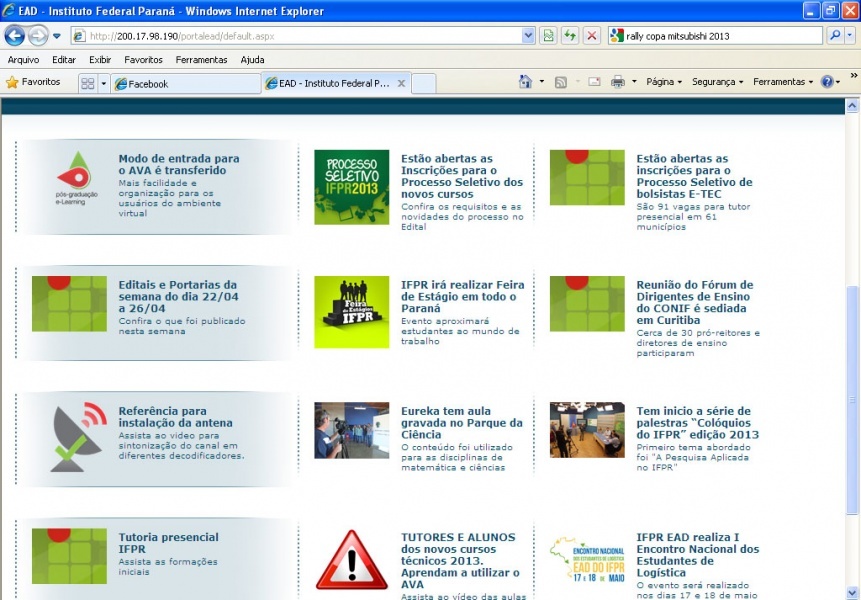
Task: Click the satellite antenna icon
Action: pos(78,437)
